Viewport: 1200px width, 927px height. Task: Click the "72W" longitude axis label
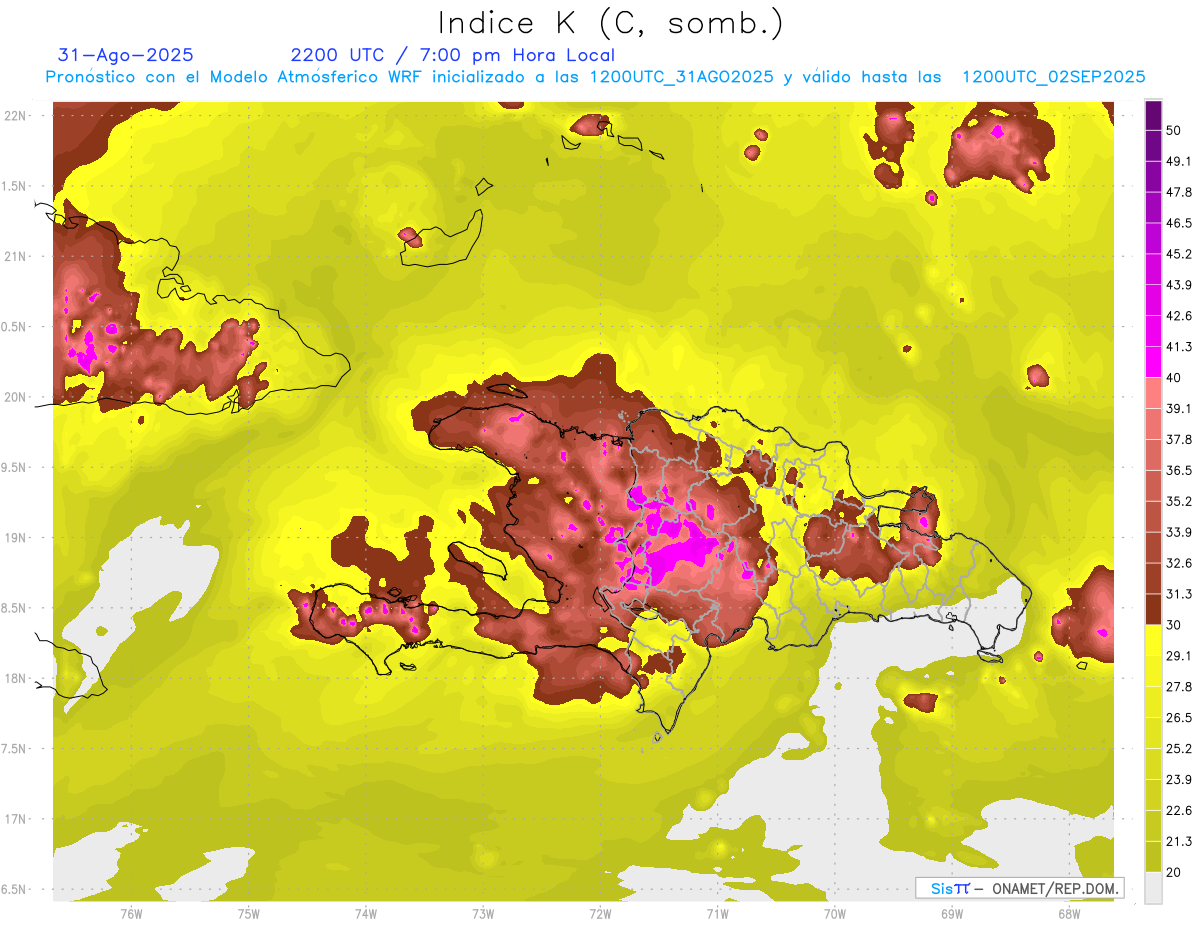pos(600,914)
